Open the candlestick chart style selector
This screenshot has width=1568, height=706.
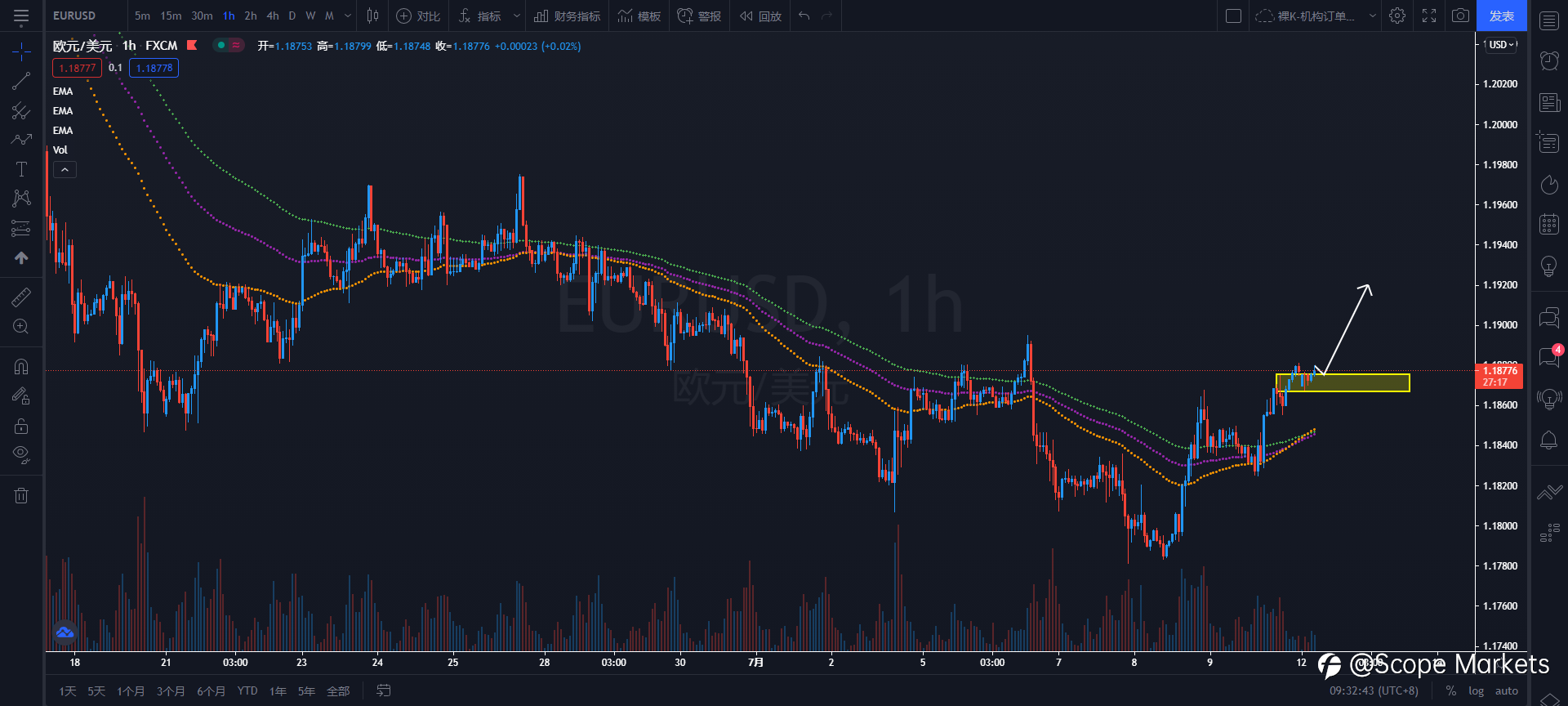click(x=372, y=16)
